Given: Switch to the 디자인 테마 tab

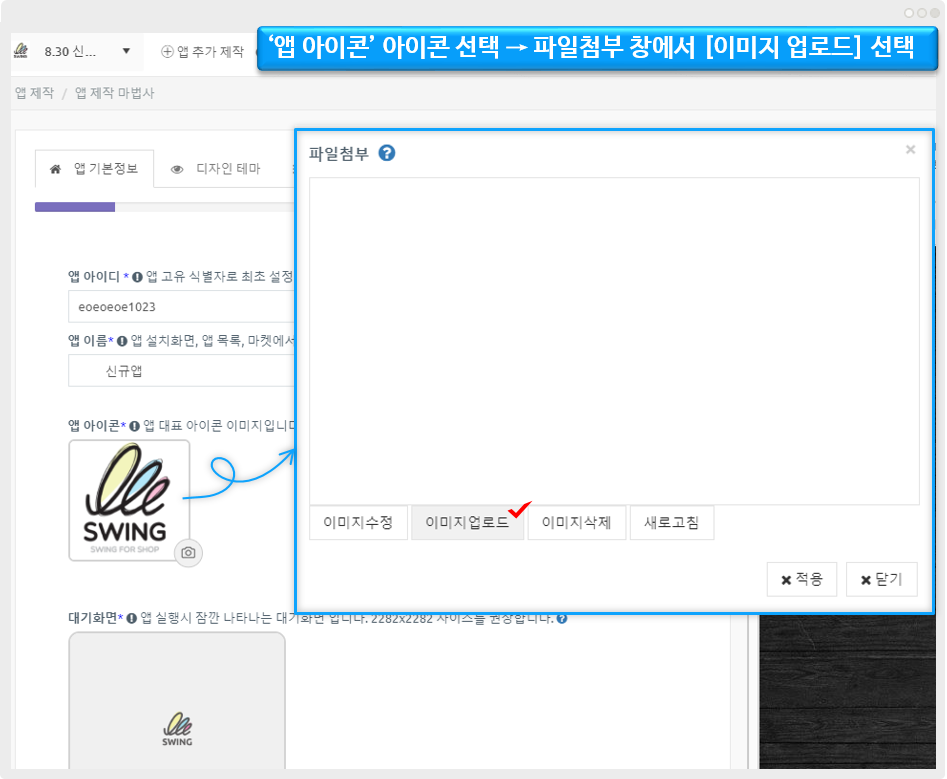Looking at the screenshot, I should tap(216, 169).
